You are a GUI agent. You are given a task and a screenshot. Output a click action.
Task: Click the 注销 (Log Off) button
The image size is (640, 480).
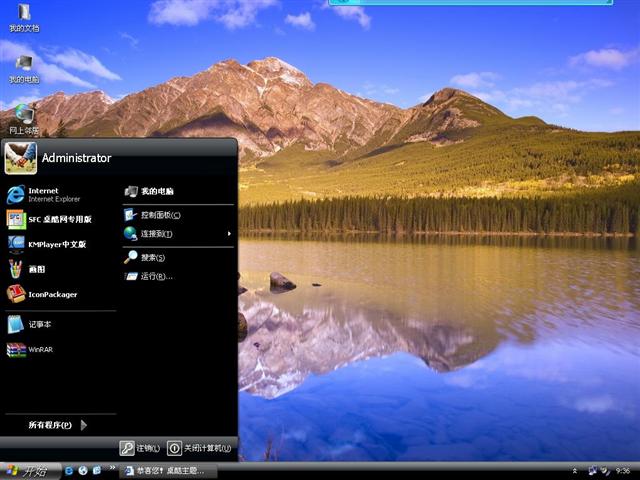[x=141, y=448]
